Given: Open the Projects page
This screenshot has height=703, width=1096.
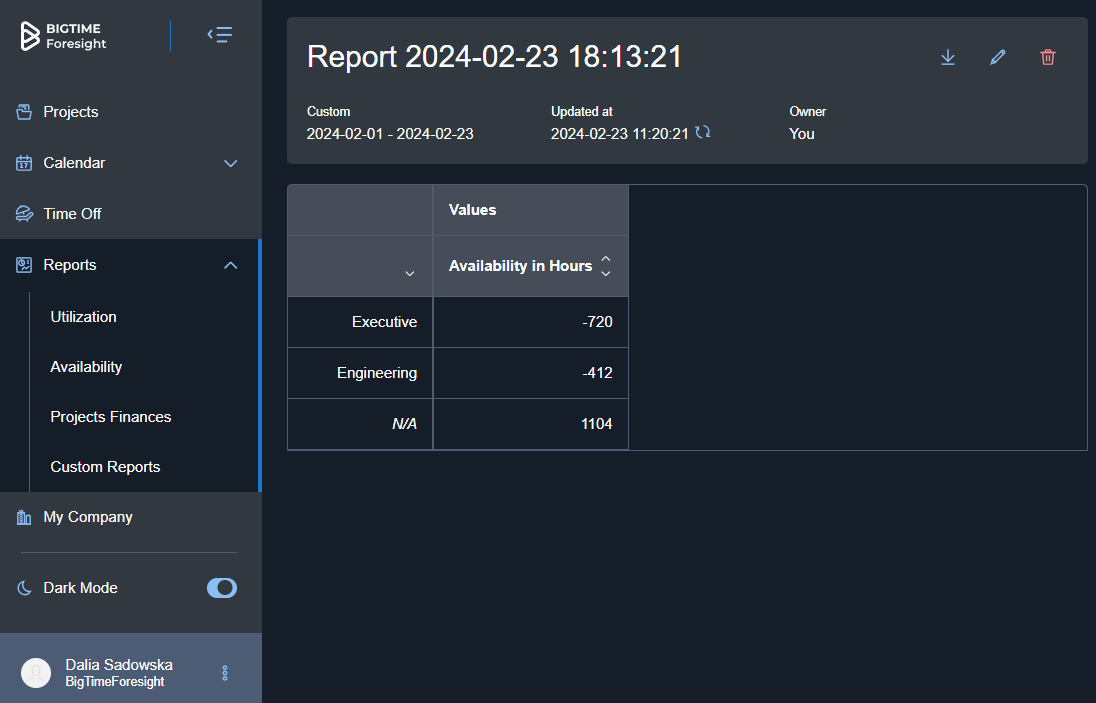Looking at the screenshot, I should (71, 112).
